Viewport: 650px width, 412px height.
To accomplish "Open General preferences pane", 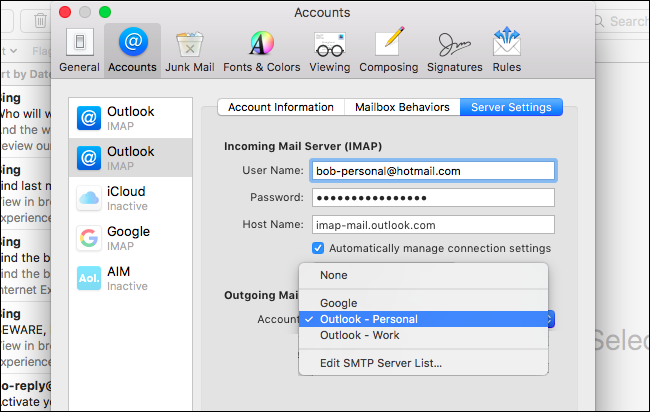I will click(79, 50).
